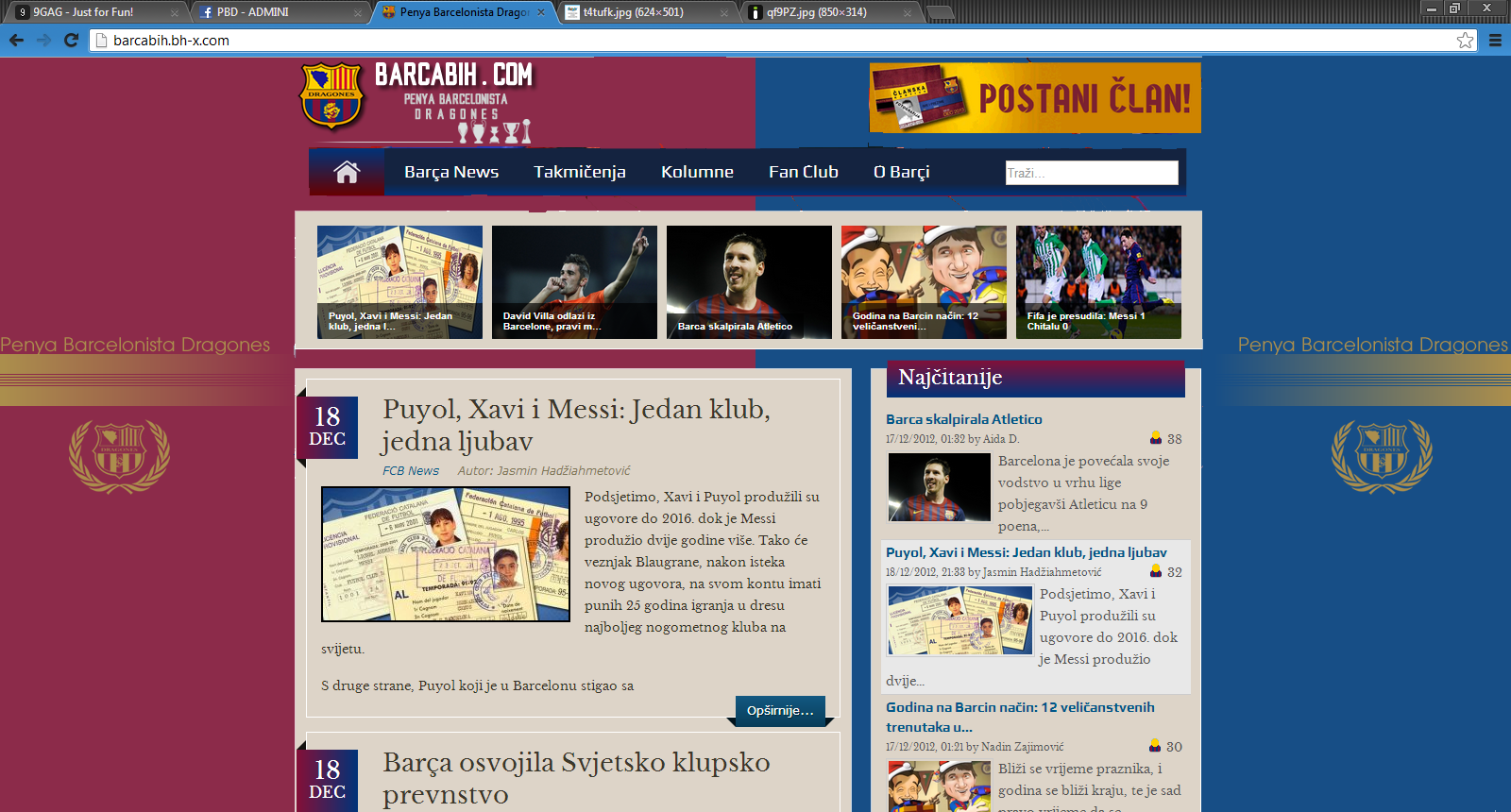Open the Fifa je presudila slider thumbnail
The width and height of the screenshot is (1511, 812).
click(x=1098, y=282)
